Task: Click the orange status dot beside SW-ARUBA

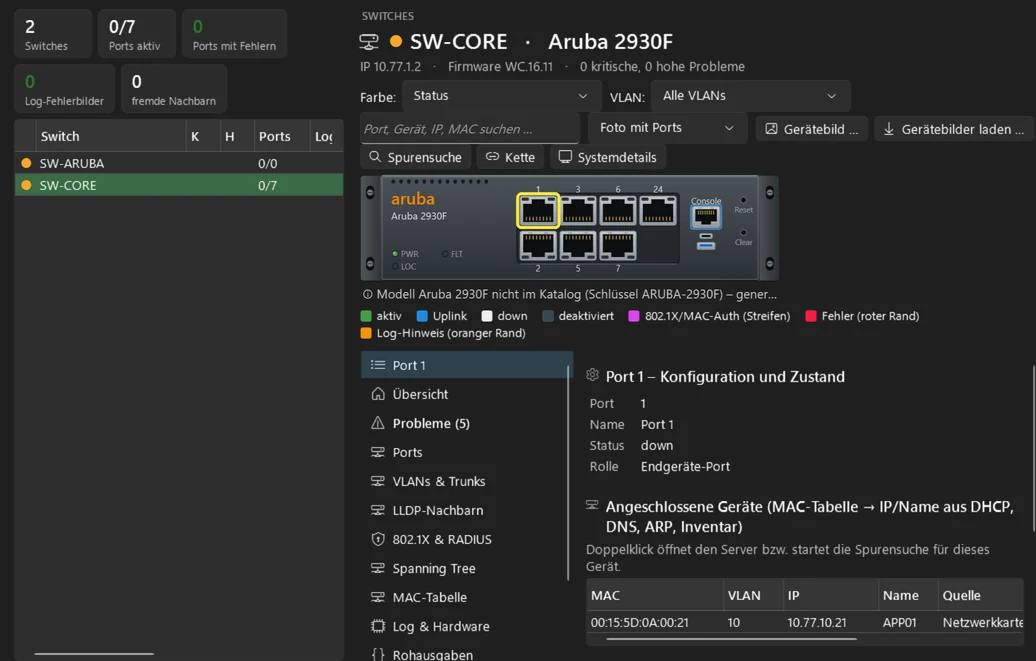Action: click(26, 163)
